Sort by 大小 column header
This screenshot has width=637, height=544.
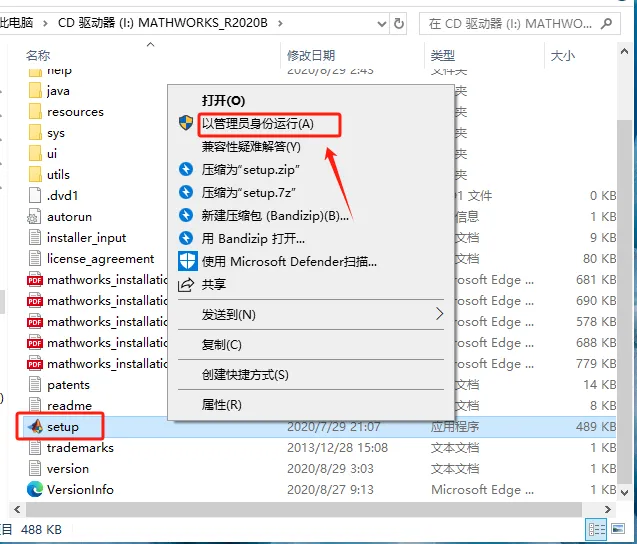pyautogui.click(x=563, y=55)
